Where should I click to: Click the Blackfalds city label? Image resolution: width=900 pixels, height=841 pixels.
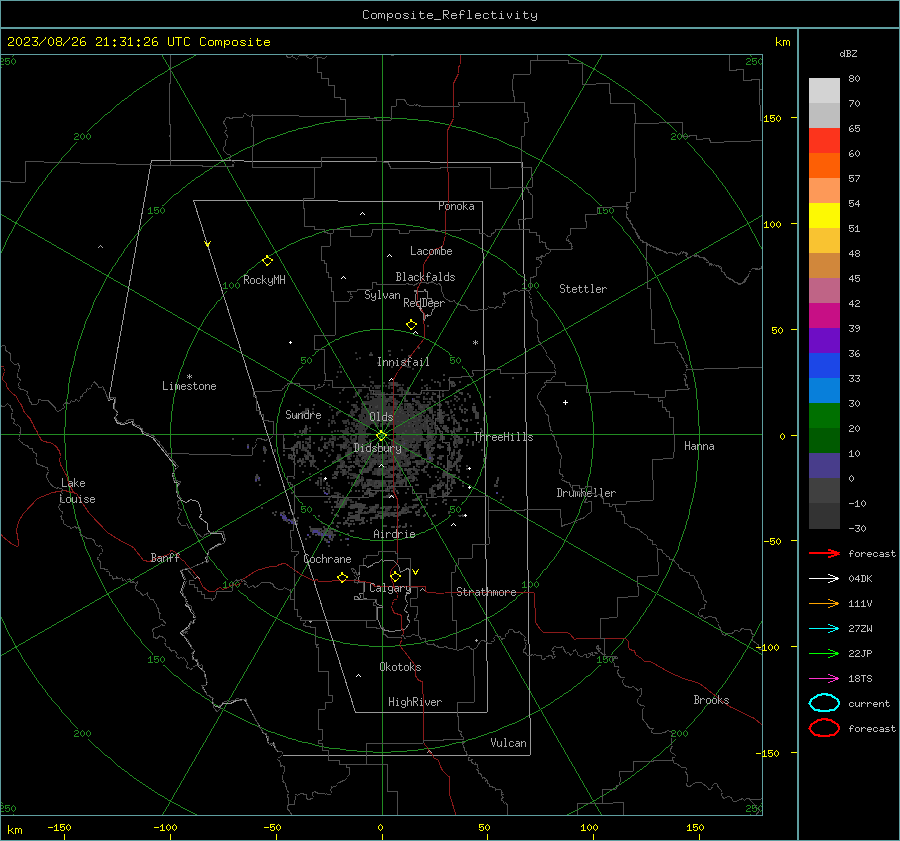tap(425, 277)
